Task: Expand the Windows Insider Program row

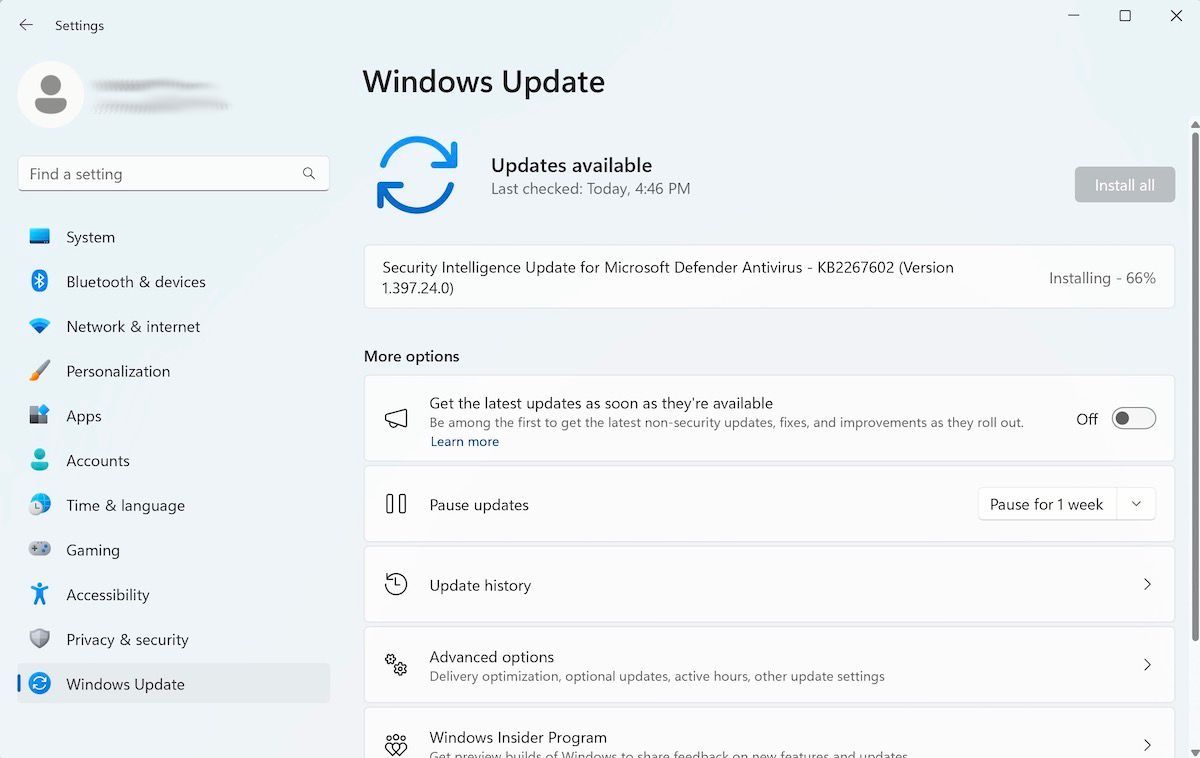Action: [x=1148, y=744]
